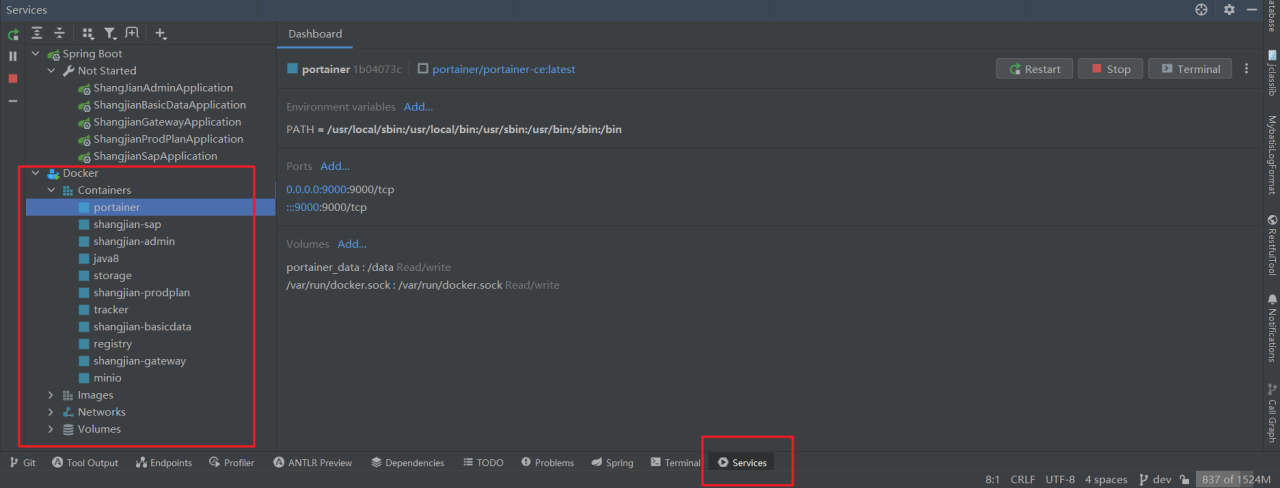Click the Expand All icon in Services toolbar
This screenshot has width=1280, height=488.
tap(37, 34)
